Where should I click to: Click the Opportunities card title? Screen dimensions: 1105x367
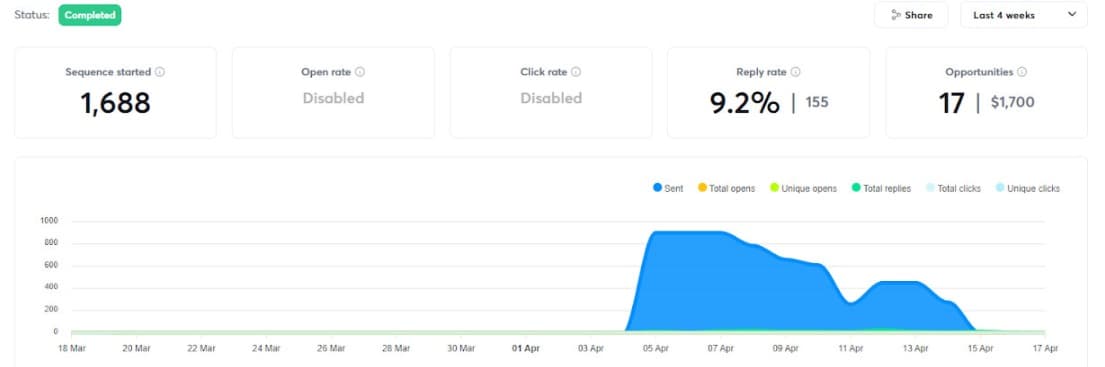coord(979,72)
